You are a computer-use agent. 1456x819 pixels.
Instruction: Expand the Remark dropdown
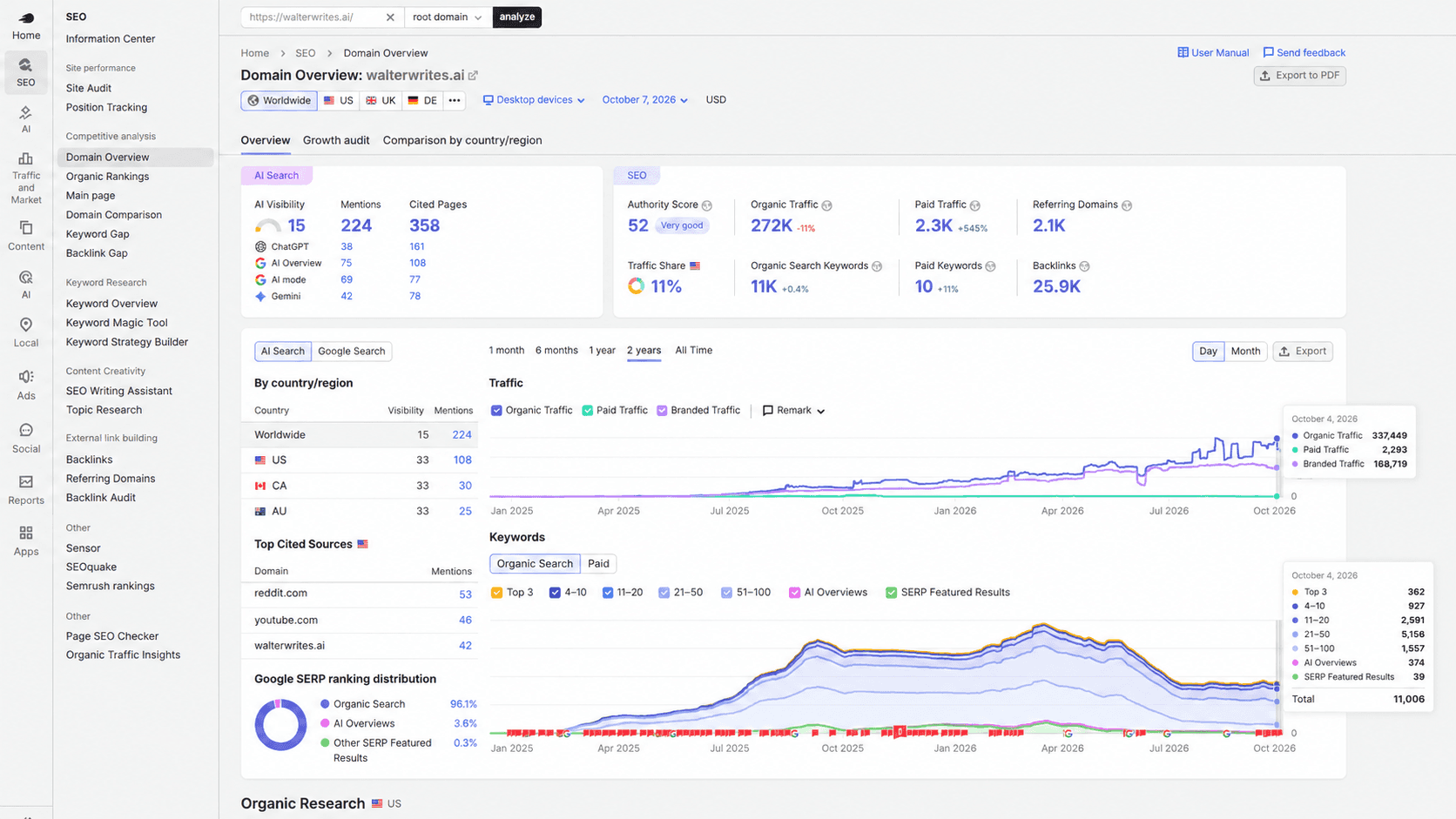click(793, 411)
